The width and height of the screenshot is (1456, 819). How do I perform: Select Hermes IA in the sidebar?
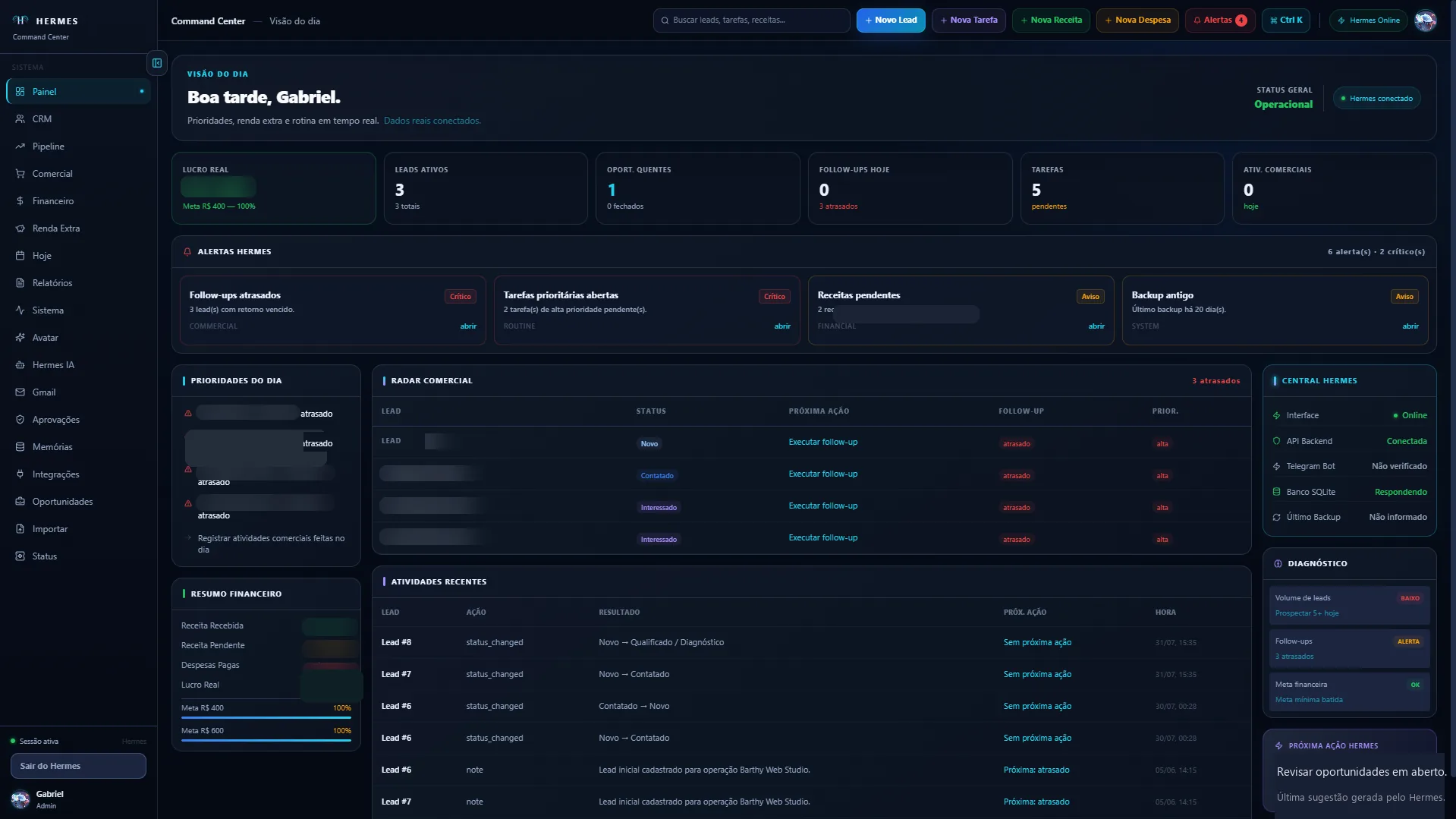click(x=78, y=365)
